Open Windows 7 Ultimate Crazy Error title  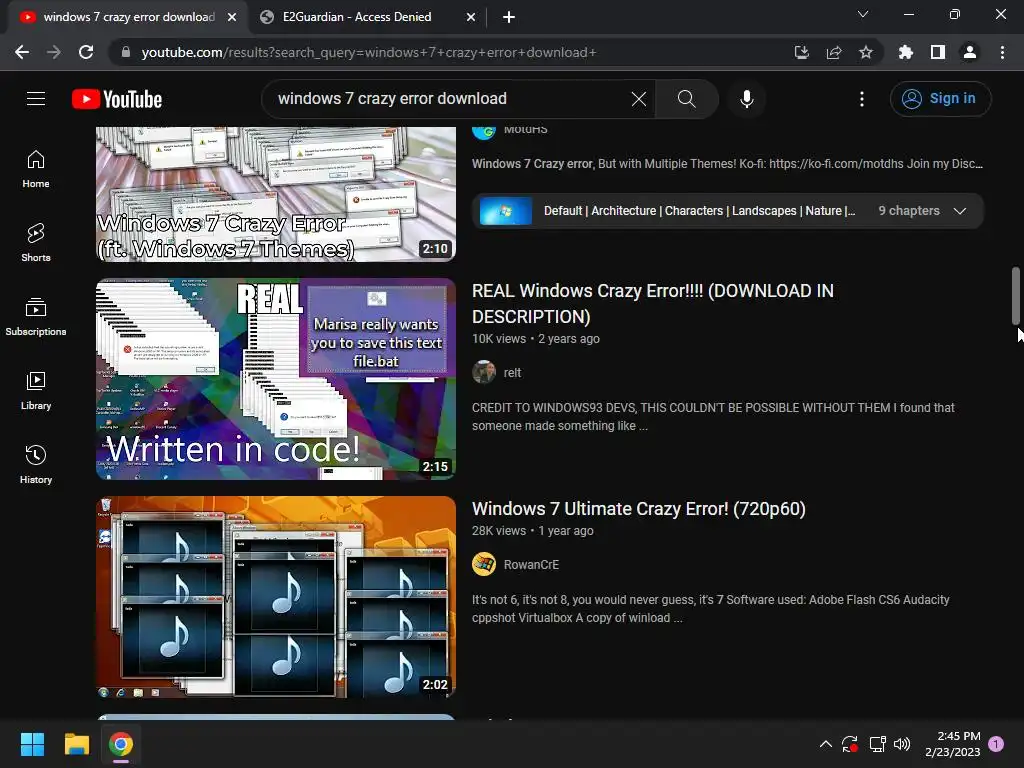(x=639, y=509)
